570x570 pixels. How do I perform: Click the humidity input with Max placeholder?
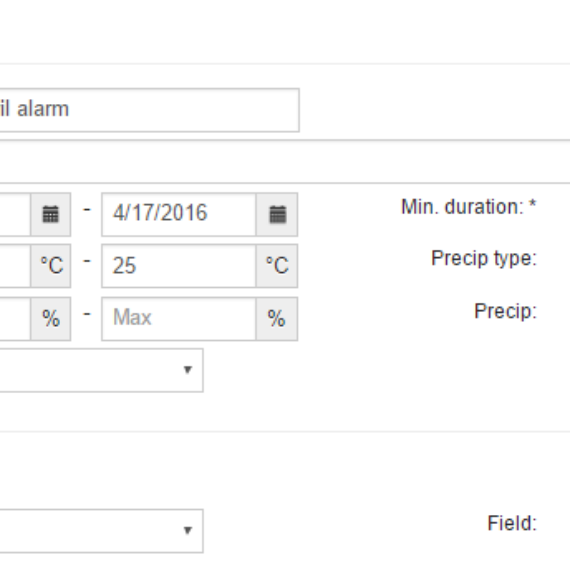pyautogui.click(x=179, y=319)
